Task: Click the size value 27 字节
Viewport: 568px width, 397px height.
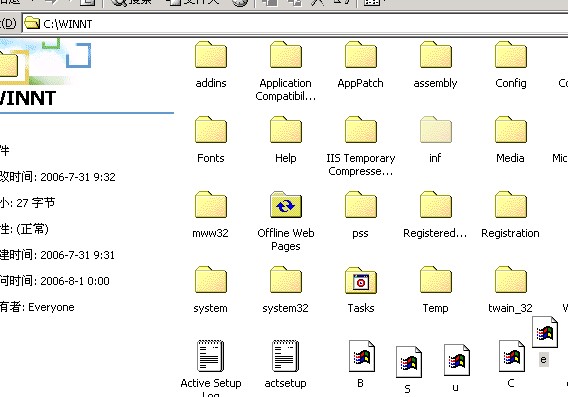Action: coord(36,203)
